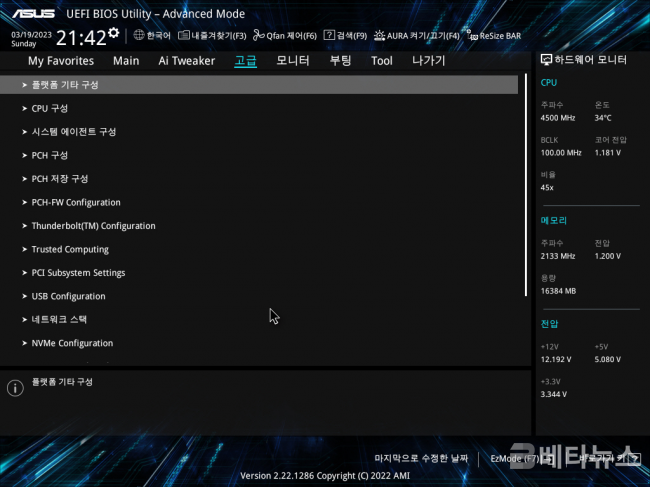Switch language via 한국어 label

coord(158,36)
